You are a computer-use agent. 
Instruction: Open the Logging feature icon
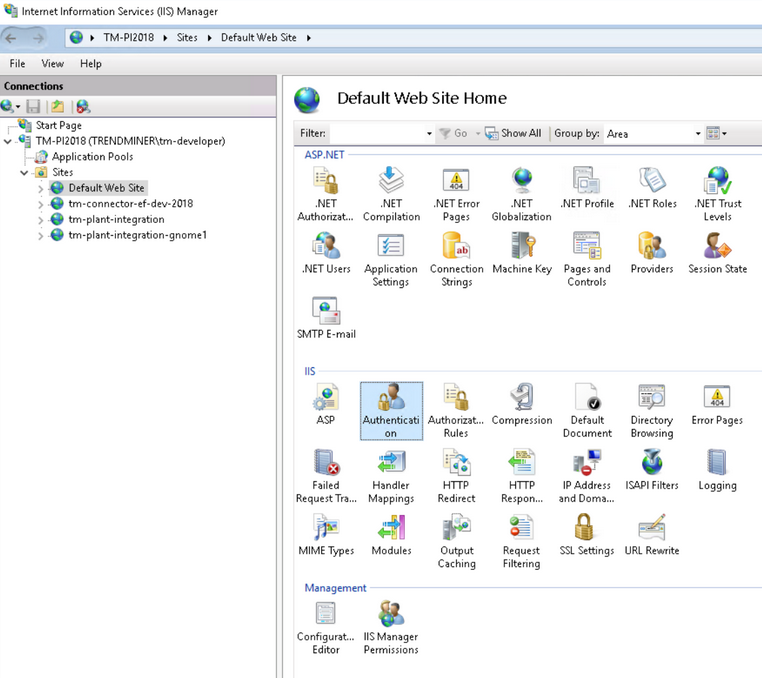[x=717, y=463]
